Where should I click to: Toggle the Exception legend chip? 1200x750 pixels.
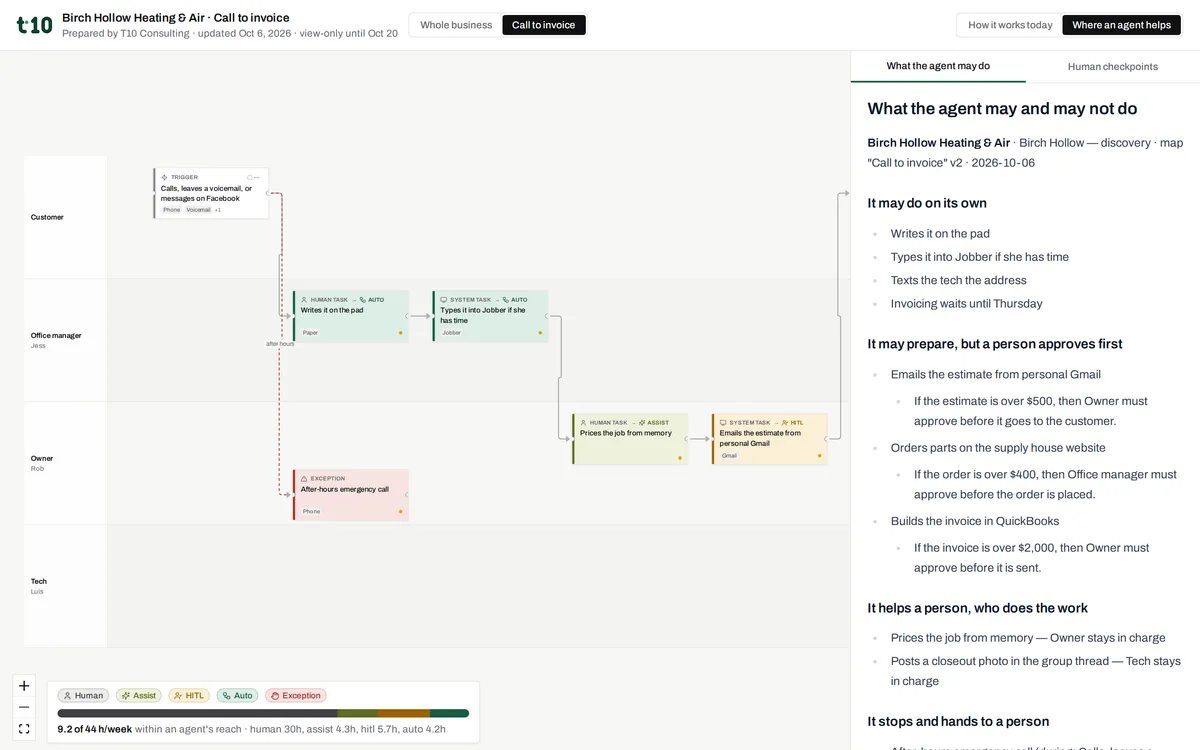tap(295, 696)
